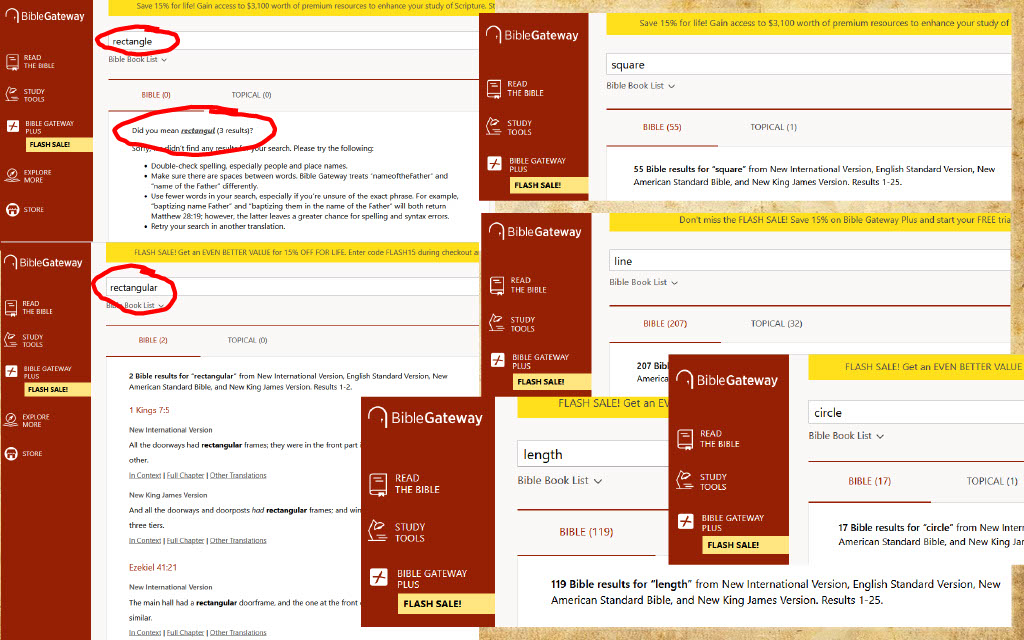The height and width of the screenshot is (640, 1024).
Task: Open the Ezekiel 41:21 verse link
Action: click(154, 567)
